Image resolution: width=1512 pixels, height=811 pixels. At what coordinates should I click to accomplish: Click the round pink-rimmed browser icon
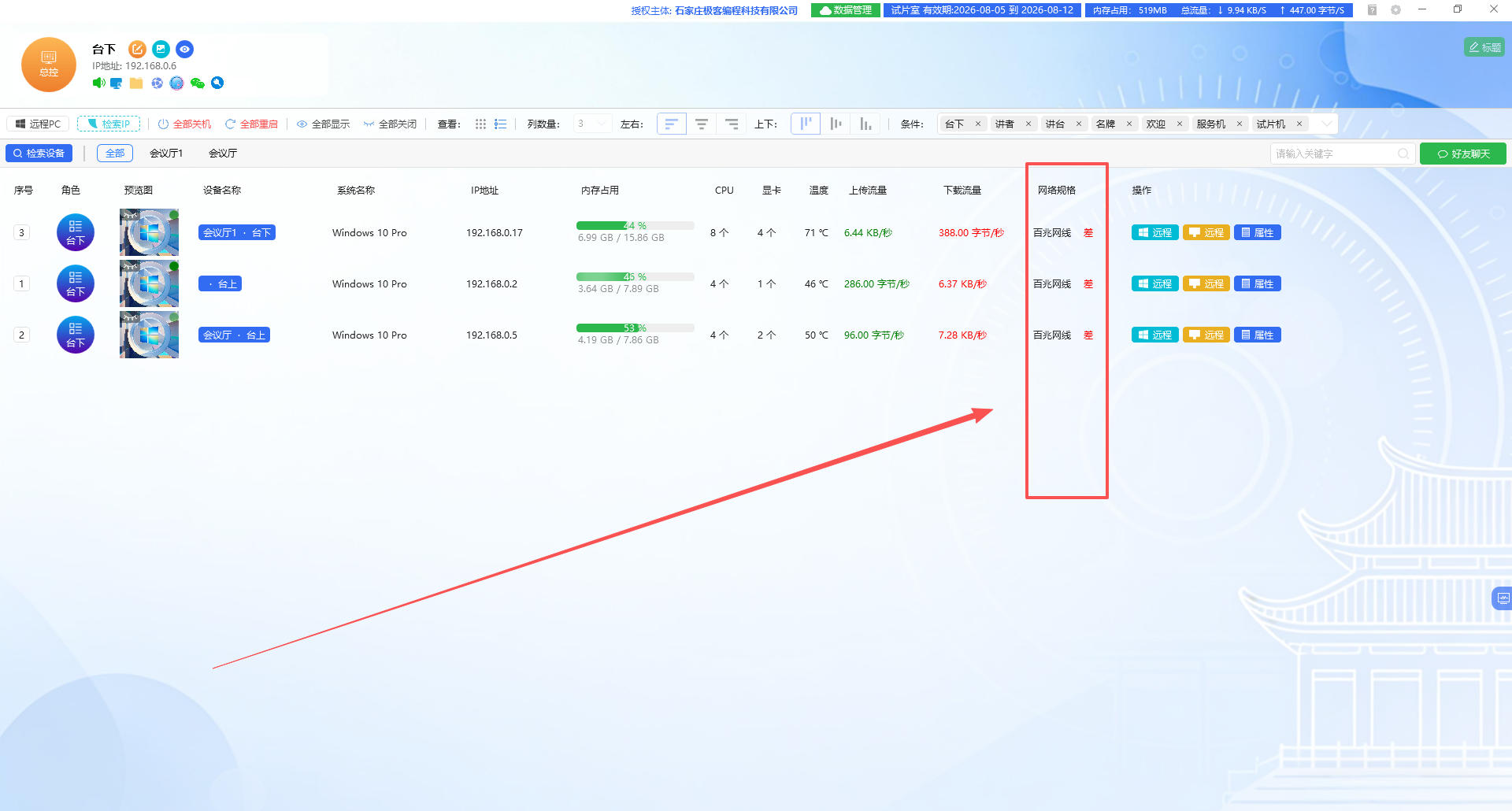coord(176,83)
